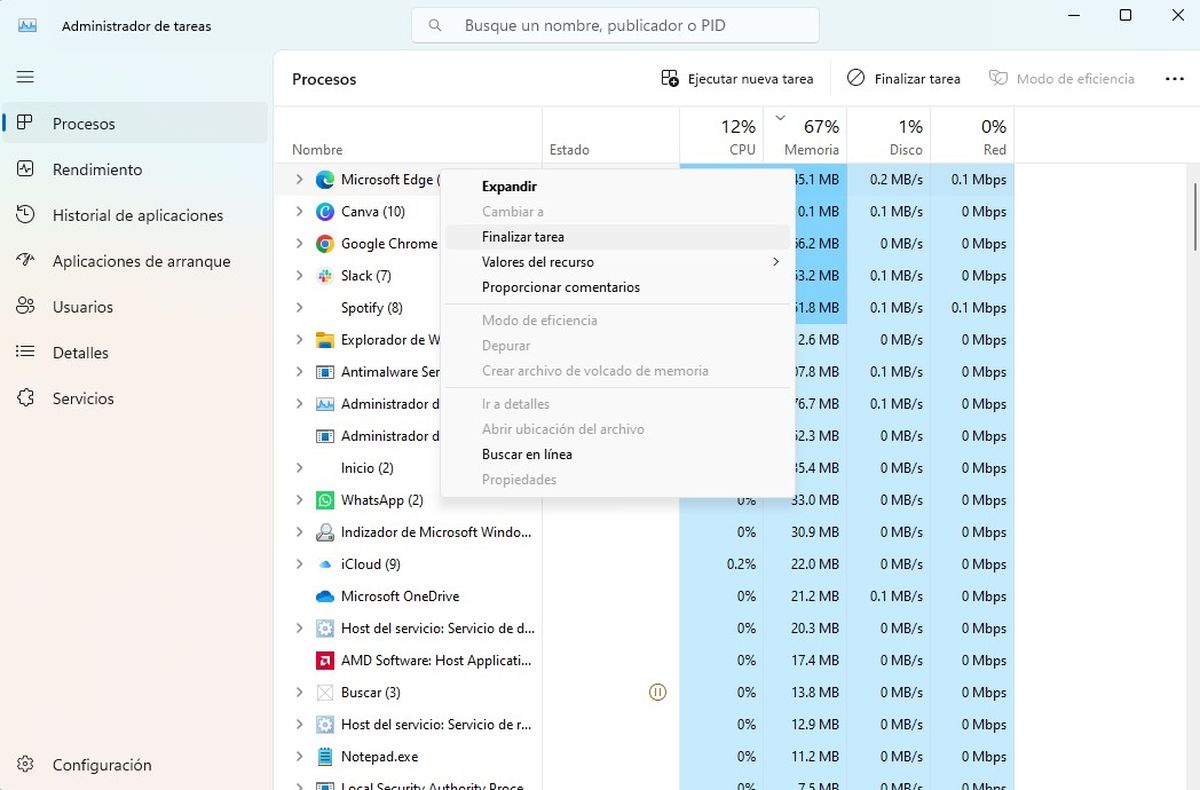Viewport: 1200px width, 790px height.
Task: Choose Expandir from the context menu
Action: (508, 186)
